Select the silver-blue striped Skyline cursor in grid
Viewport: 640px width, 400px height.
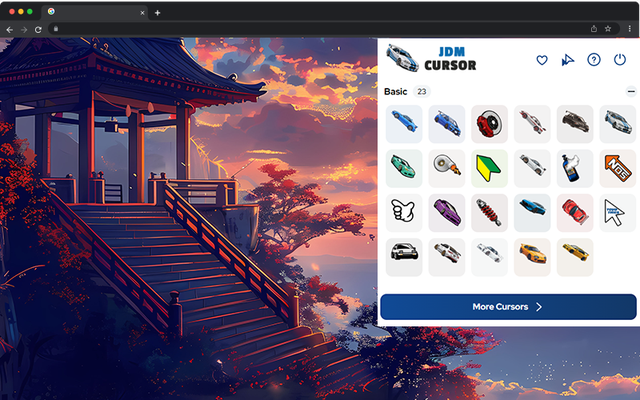[618, 124]
